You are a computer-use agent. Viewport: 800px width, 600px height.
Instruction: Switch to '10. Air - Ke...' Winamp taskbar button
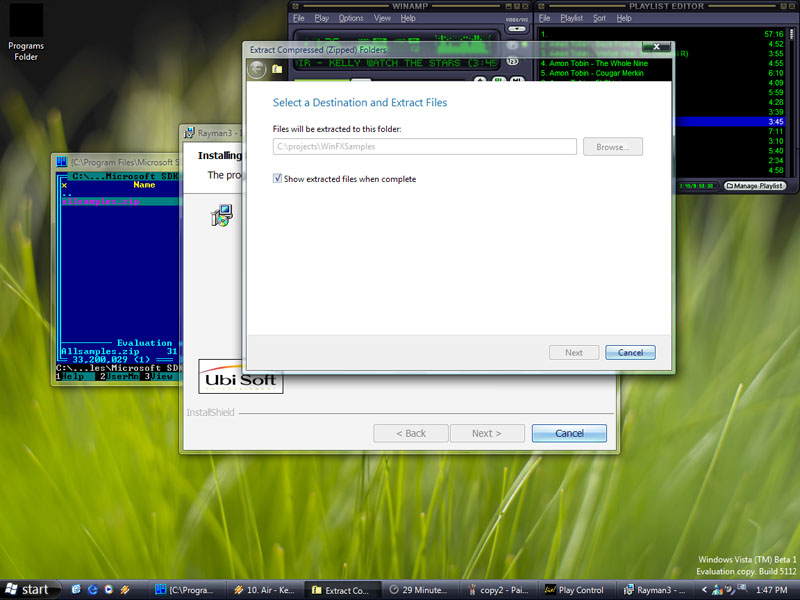pyautogui.click(x=265, y=590)
